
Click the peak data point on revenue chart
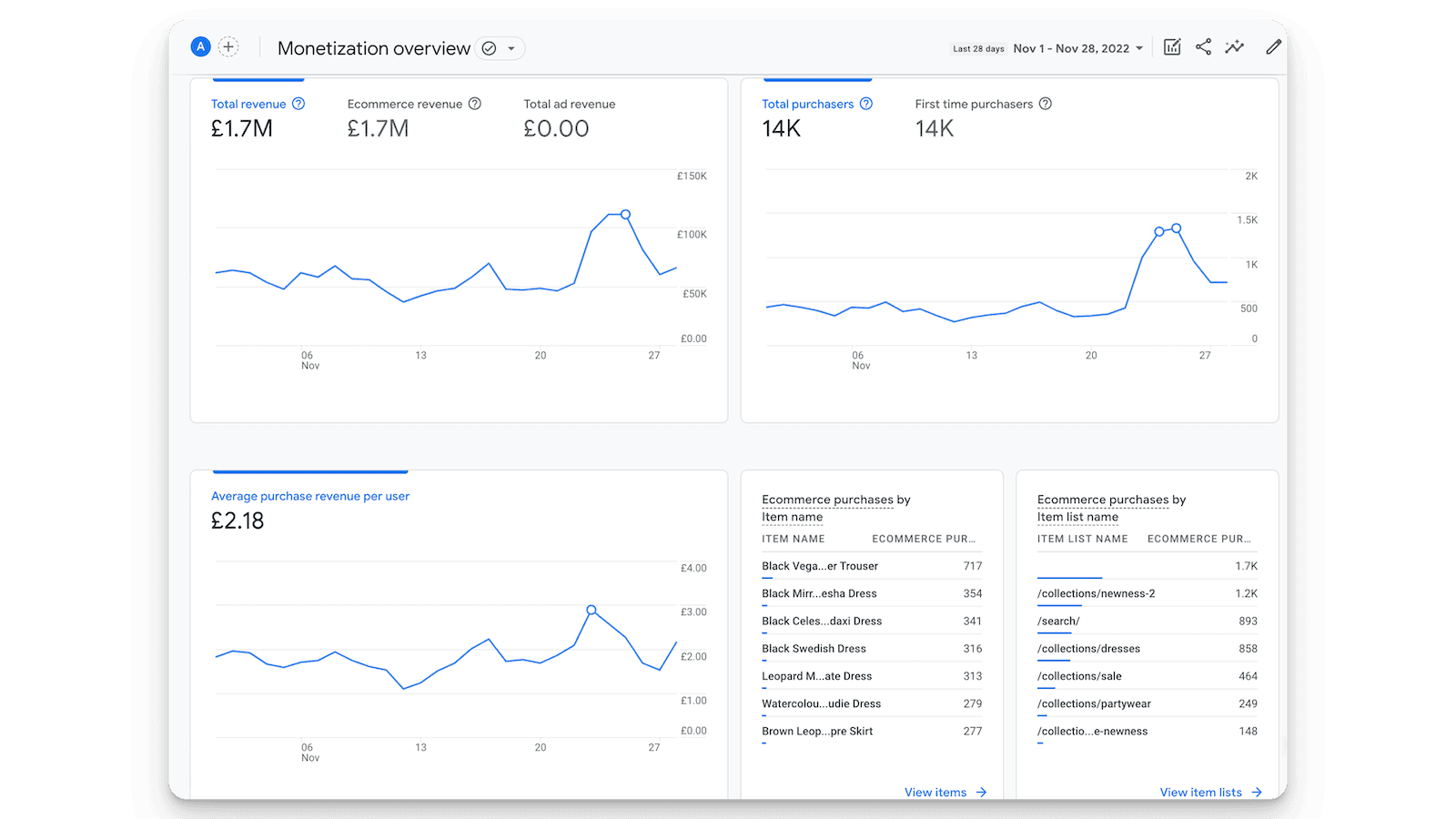coord(625,215)
